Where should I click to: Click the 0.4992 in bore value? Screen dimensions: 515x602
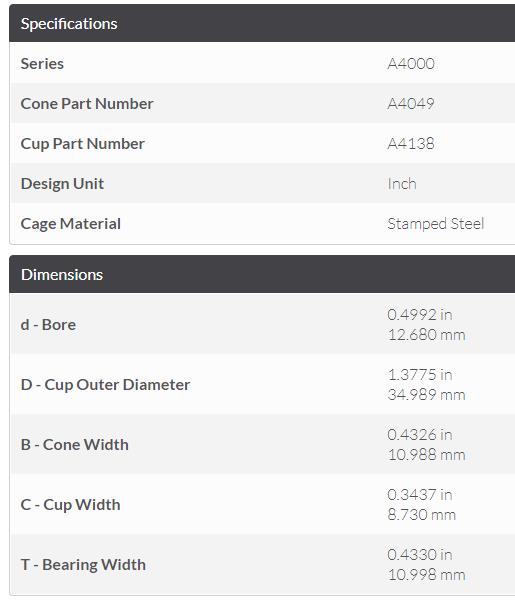(x=420, y=315)
